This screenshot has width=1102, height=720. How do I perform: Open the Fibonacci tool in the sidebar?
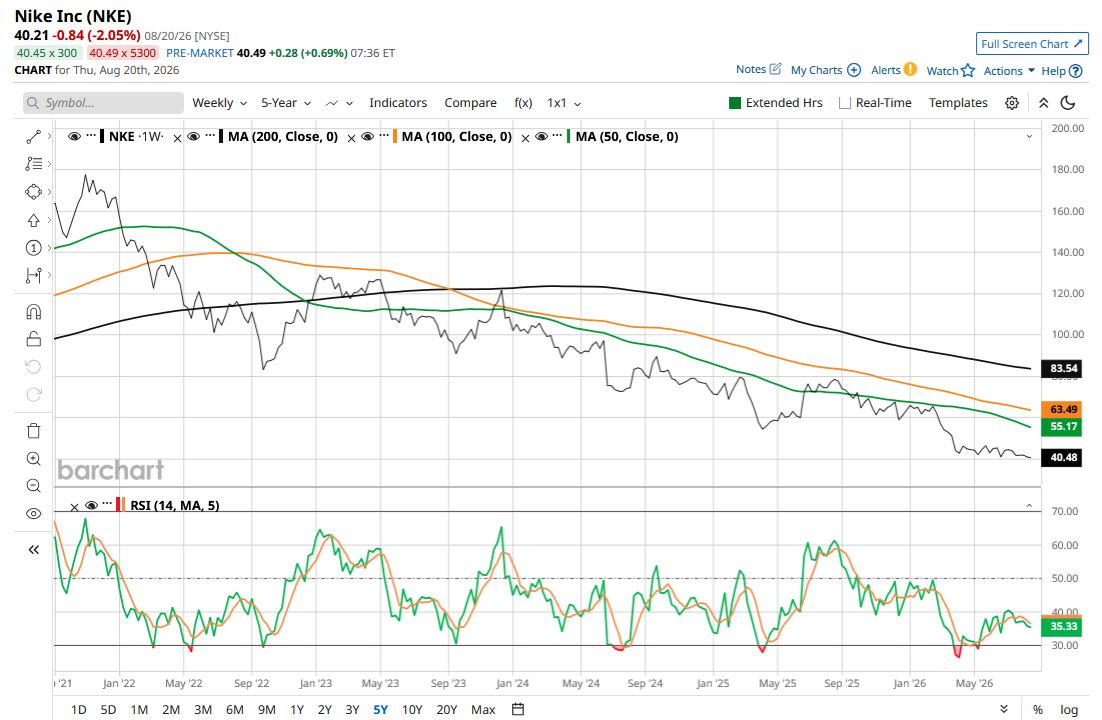pyautogui.click(x=33, y=164)
